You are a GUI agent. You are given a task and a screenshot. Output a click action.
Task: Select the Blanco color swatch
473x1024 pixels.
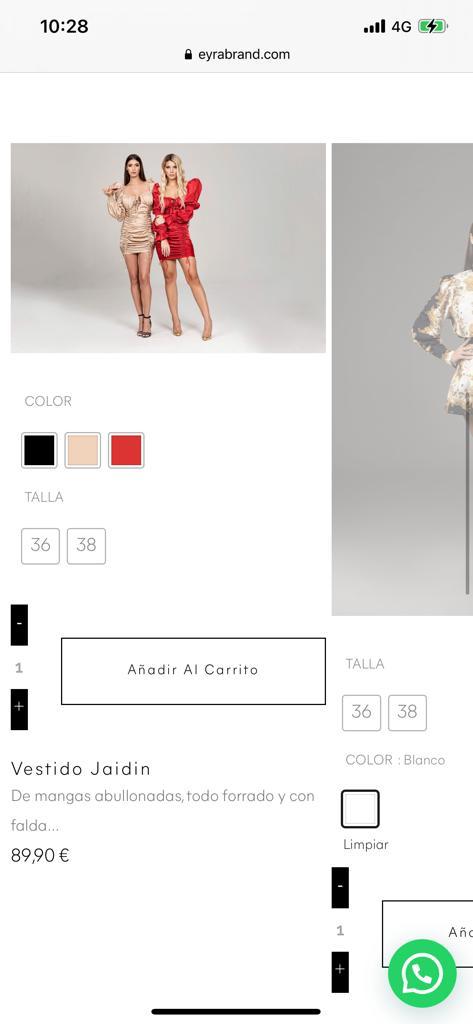tap(360, 808)
